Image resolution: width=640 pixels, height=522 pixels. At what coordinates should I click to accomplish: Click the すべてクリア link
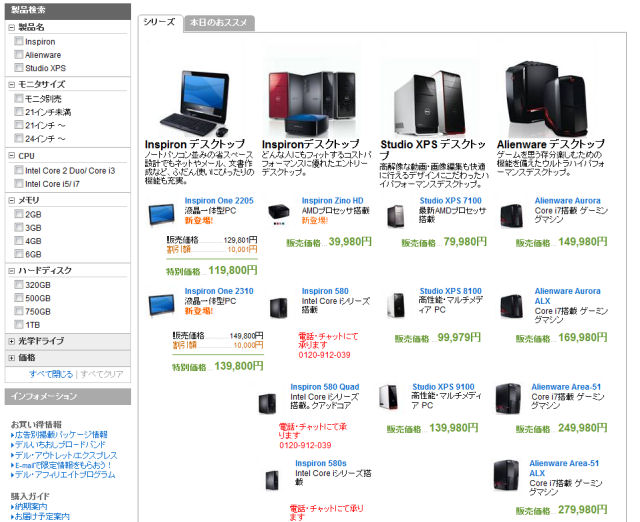pyautogui.click(x=102, y=374)
